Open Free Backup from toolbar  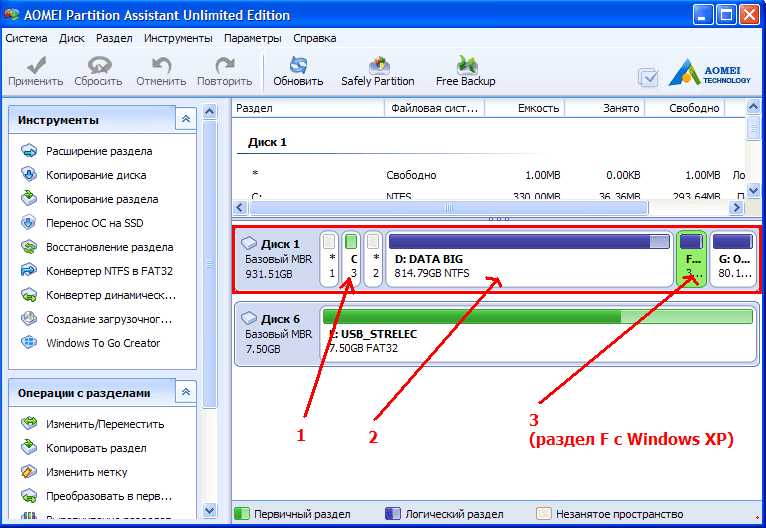[x=466, y=71]
